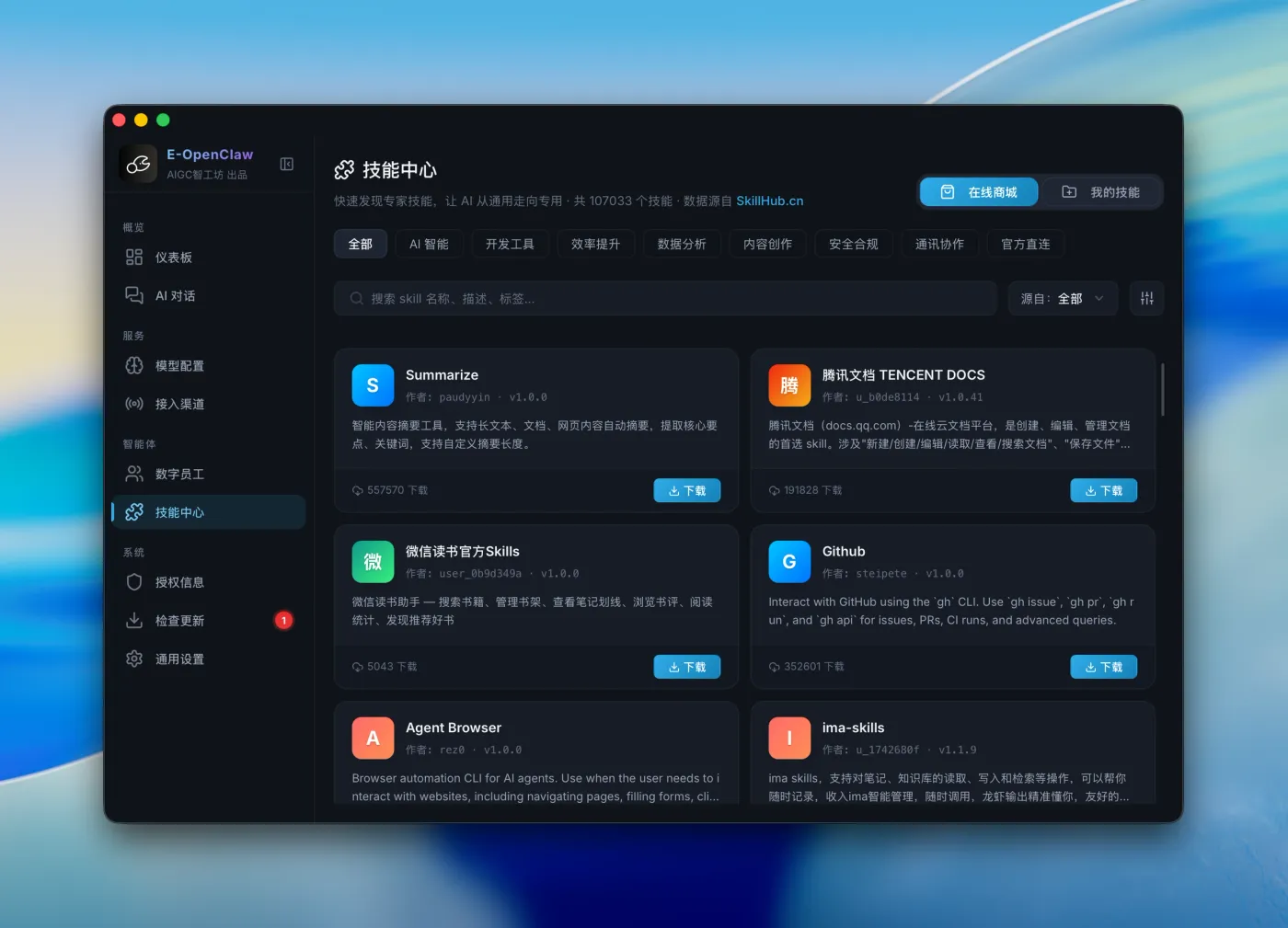Collapse the sidebar with the panel icon

coord(287,164)
